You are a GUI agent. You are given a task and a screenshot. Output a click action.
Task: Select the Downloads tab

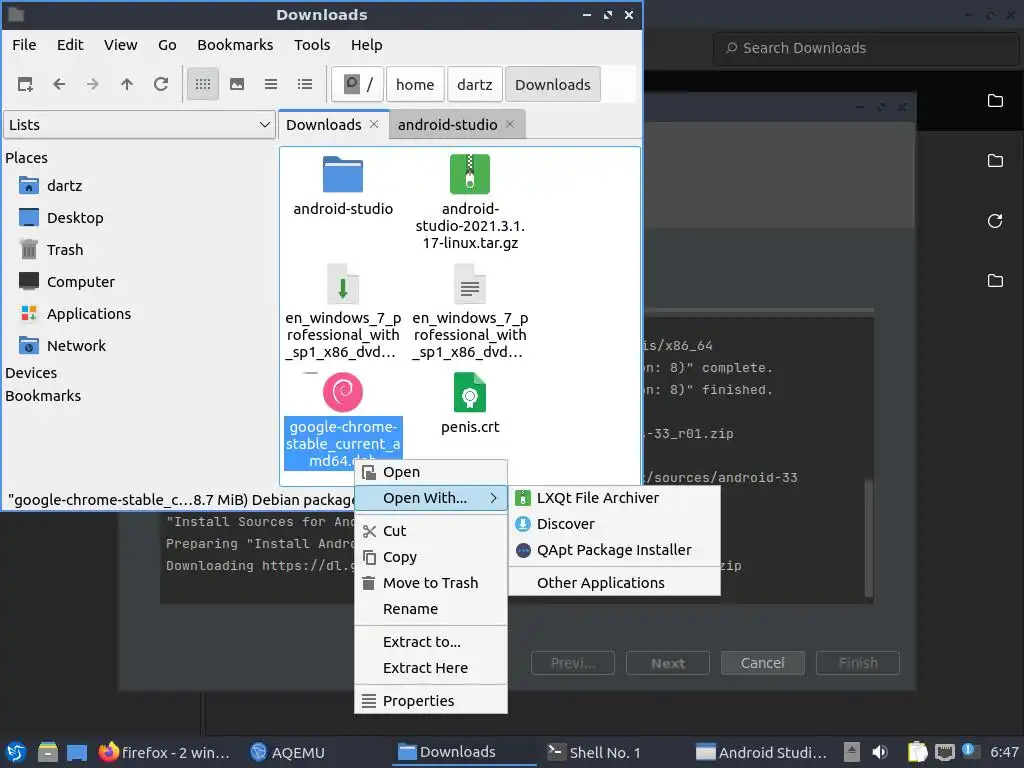pyautogui.click(x=323, y=125)
